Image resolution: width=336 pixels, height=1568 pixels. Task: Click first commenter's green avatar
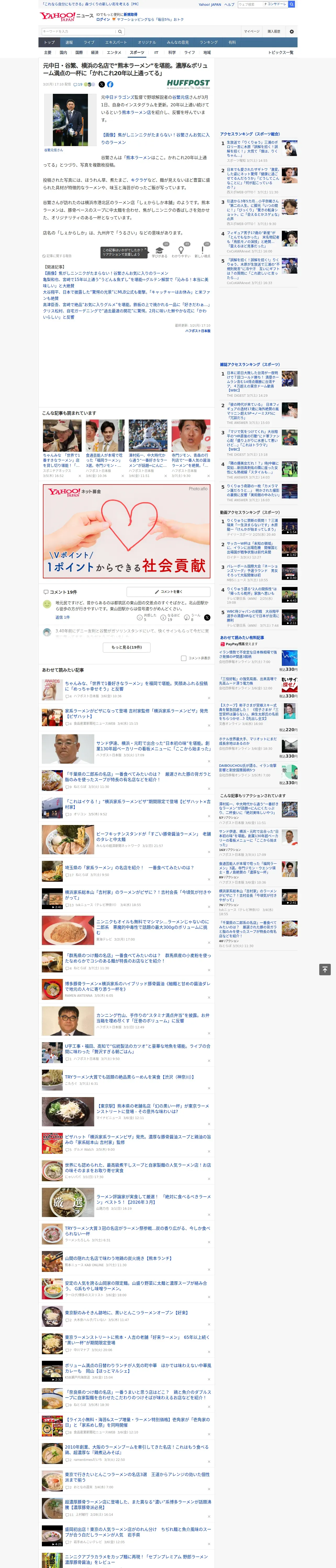(47, 604)
